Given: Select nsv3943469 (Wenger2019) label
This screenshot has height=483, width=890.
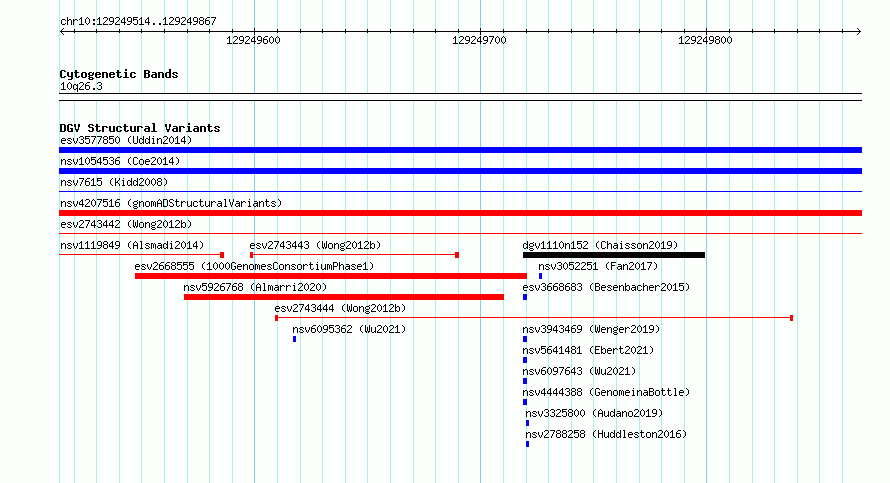Looking at the screenshot, I should click(591, 329).
